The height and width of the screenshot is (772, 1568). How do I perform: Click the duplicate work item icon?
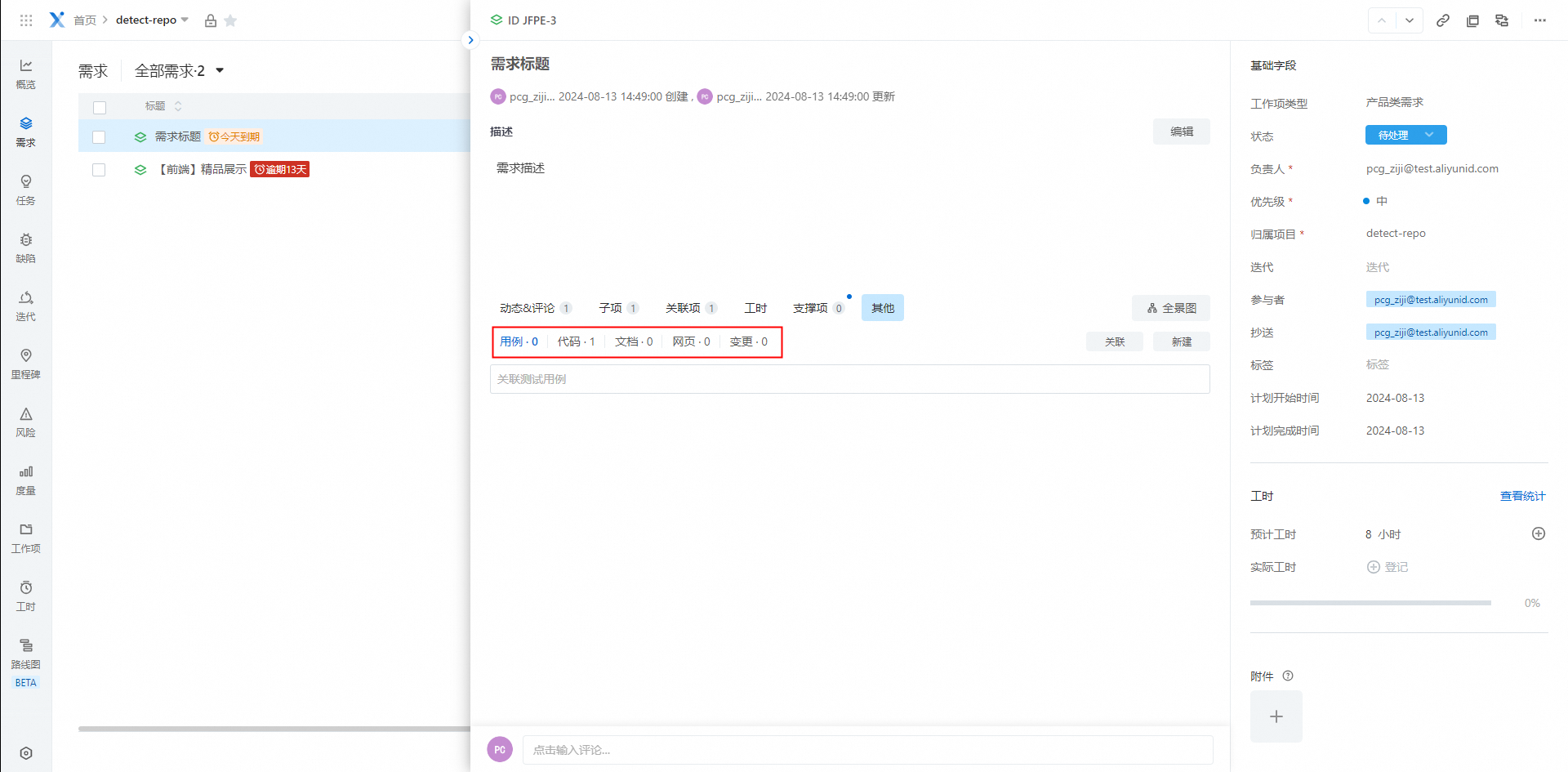[1472, 20]
